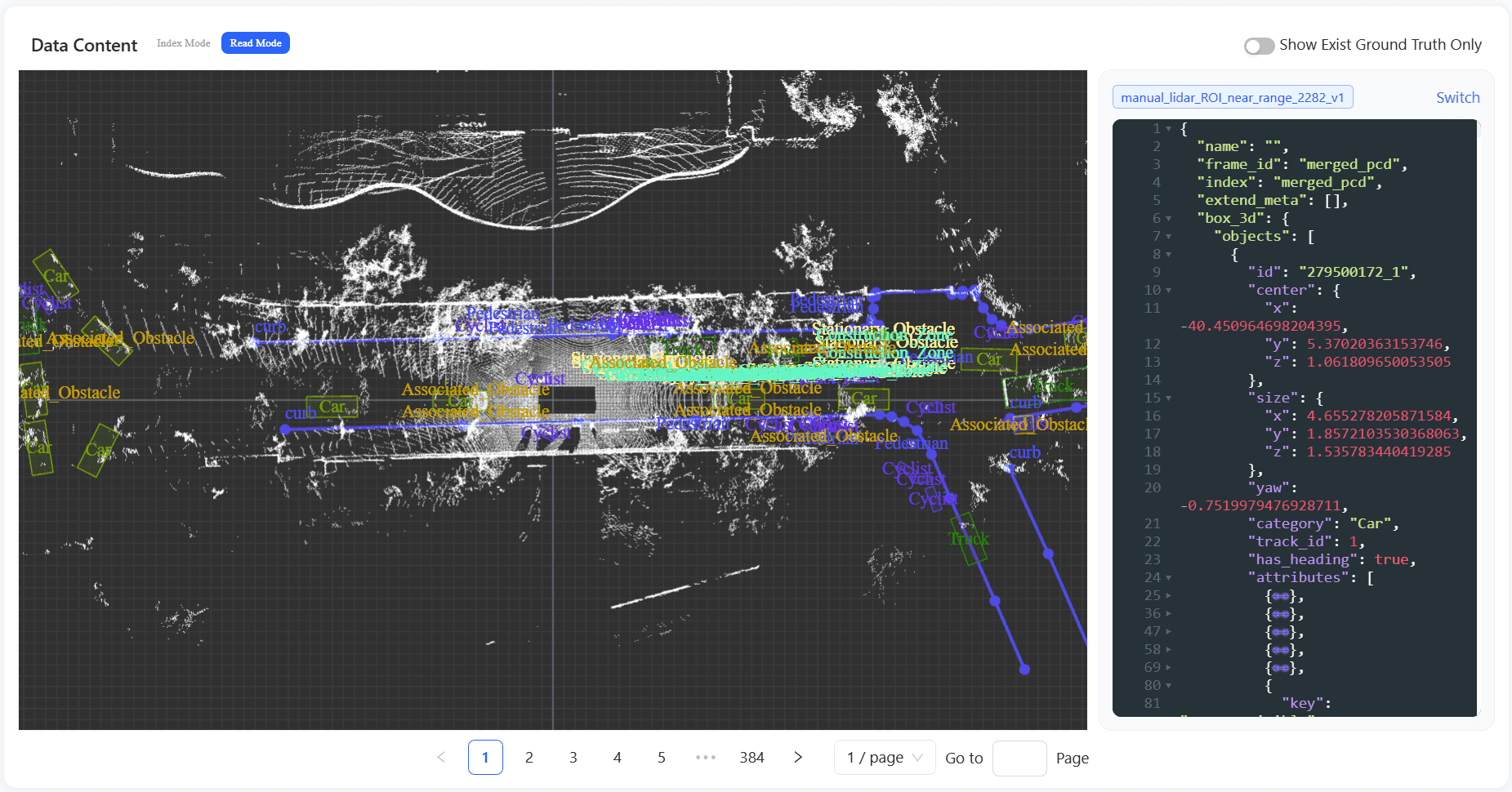The image size is (1512, 792).
Task: Click the next page arrow
Action: coord(798,758)
